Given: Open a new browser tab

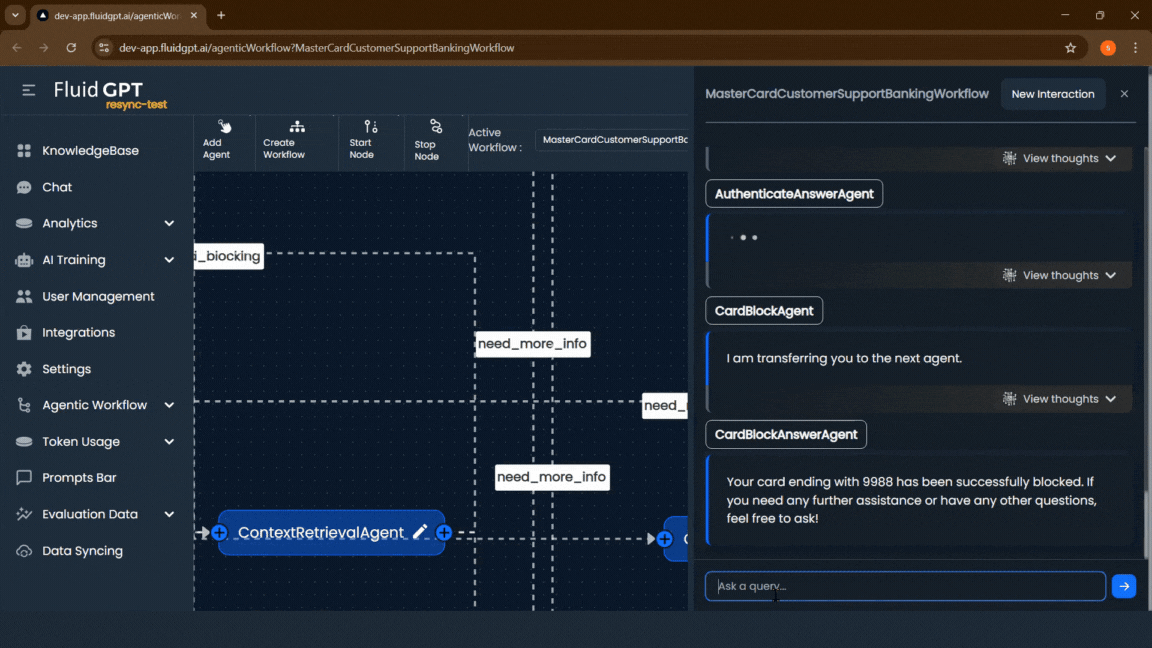Looking at the screenshot, I should [x=221, y=15].
